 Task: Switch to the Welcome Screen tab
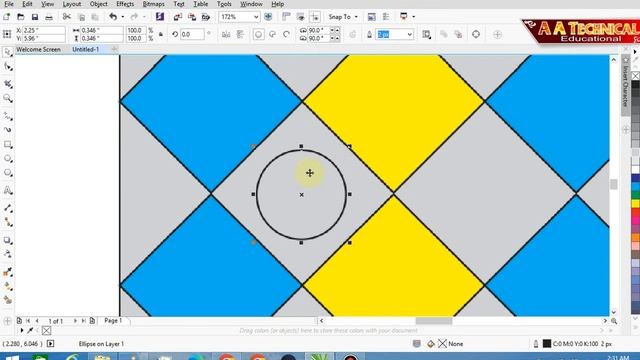coord(38,49)
